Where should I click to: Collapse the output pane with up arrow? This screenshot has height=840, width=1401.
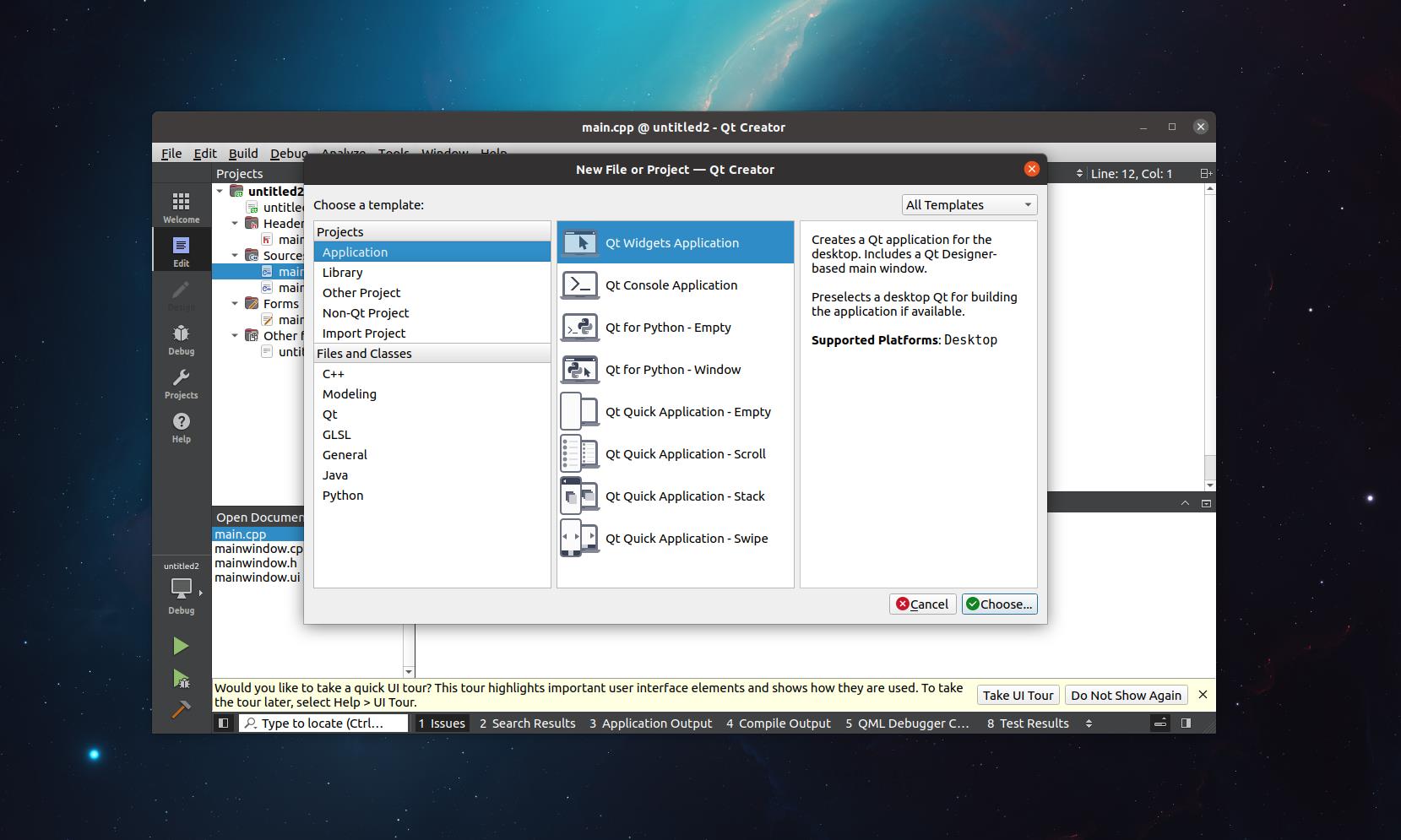(1185, 502)
